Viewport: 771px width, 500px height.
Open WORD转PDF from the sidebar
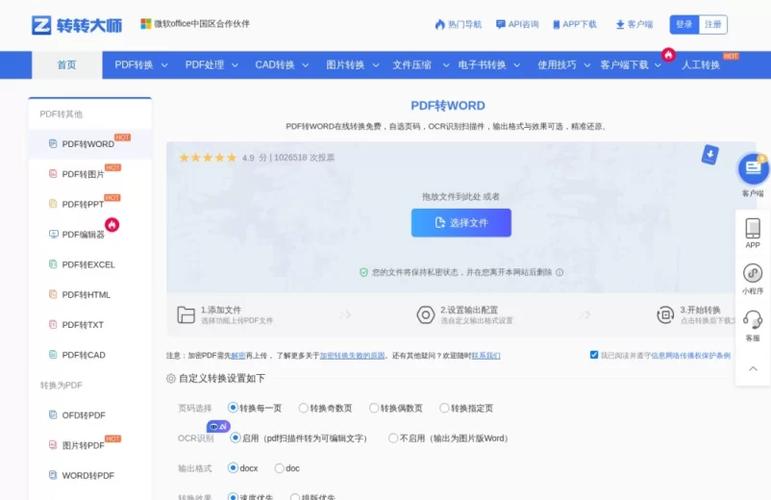88,475
